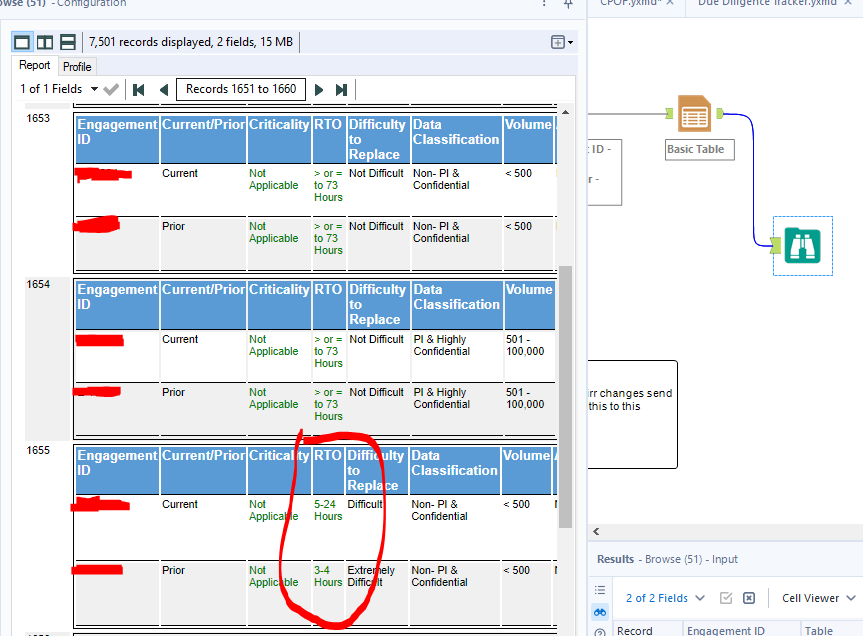Select the vertical split-pane layout icon
Viewport: 863px width, 636px height.
(x=45, y=41)
